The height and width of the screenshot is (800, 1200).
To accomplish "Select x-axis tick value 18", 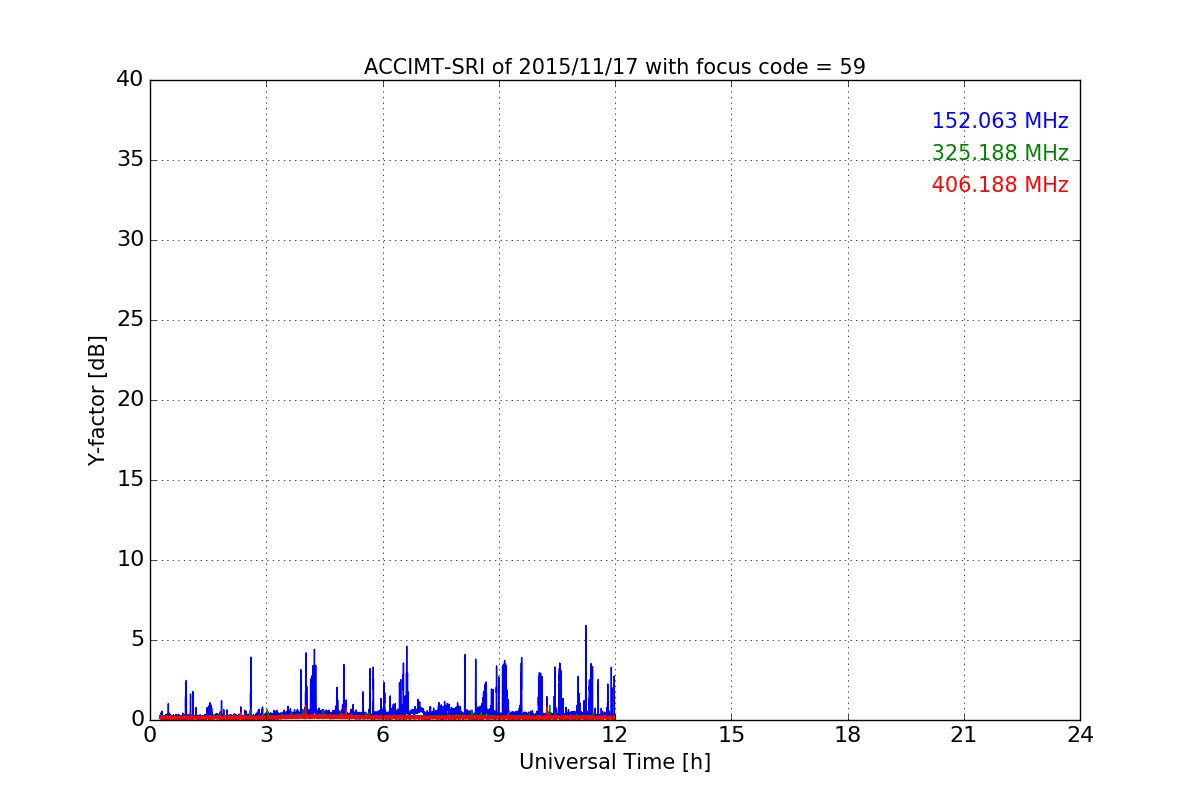I will click(x=848, y=735).
